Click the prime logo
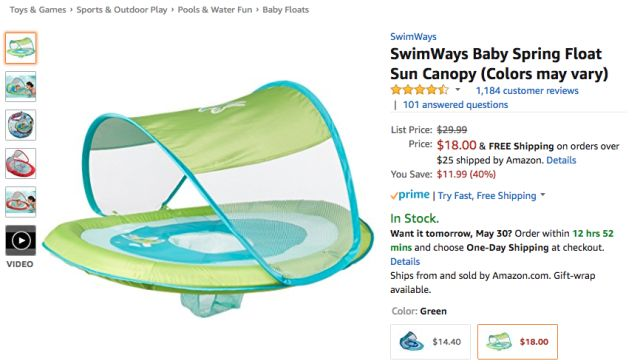Screen dimensions: 640x364 [x=410, y=195]
